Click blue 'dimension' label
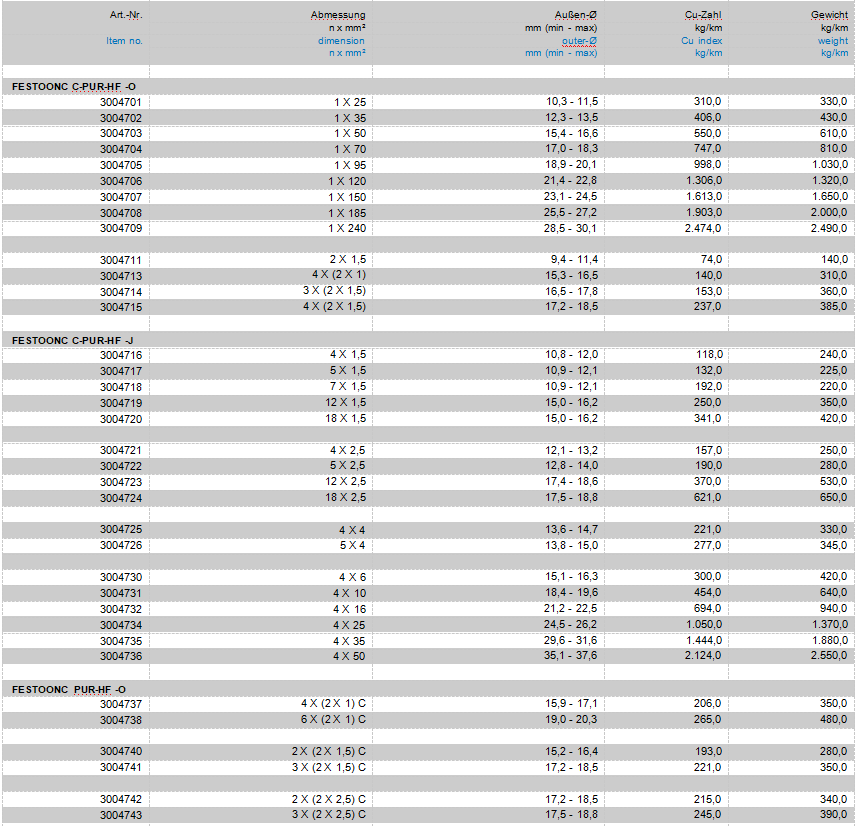Screen dimensions: 857x826 [342, 40]
